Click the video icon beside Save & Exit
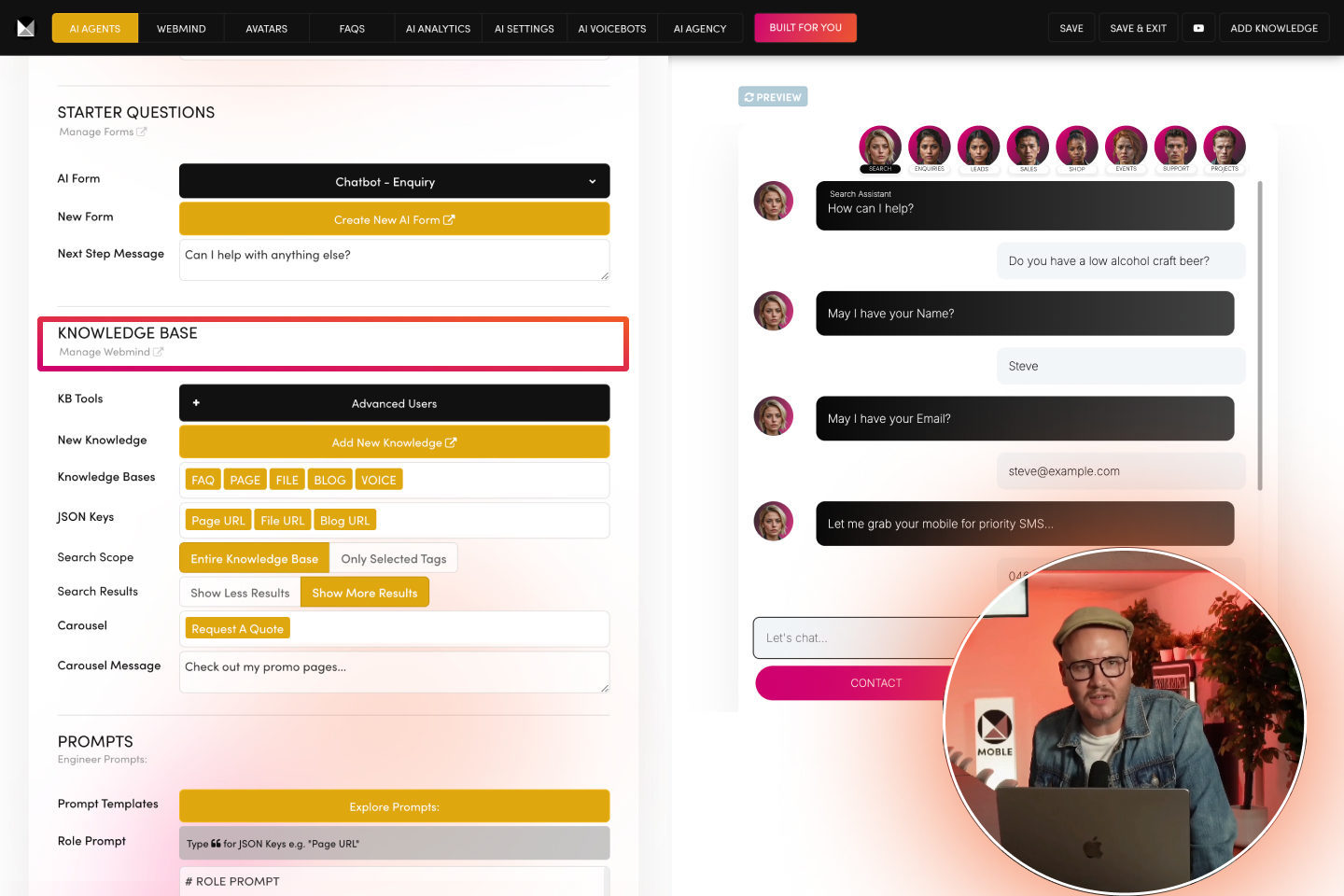Viewport: 1344px width, 896px height. pyautogui.click(x=1198, y=28)
